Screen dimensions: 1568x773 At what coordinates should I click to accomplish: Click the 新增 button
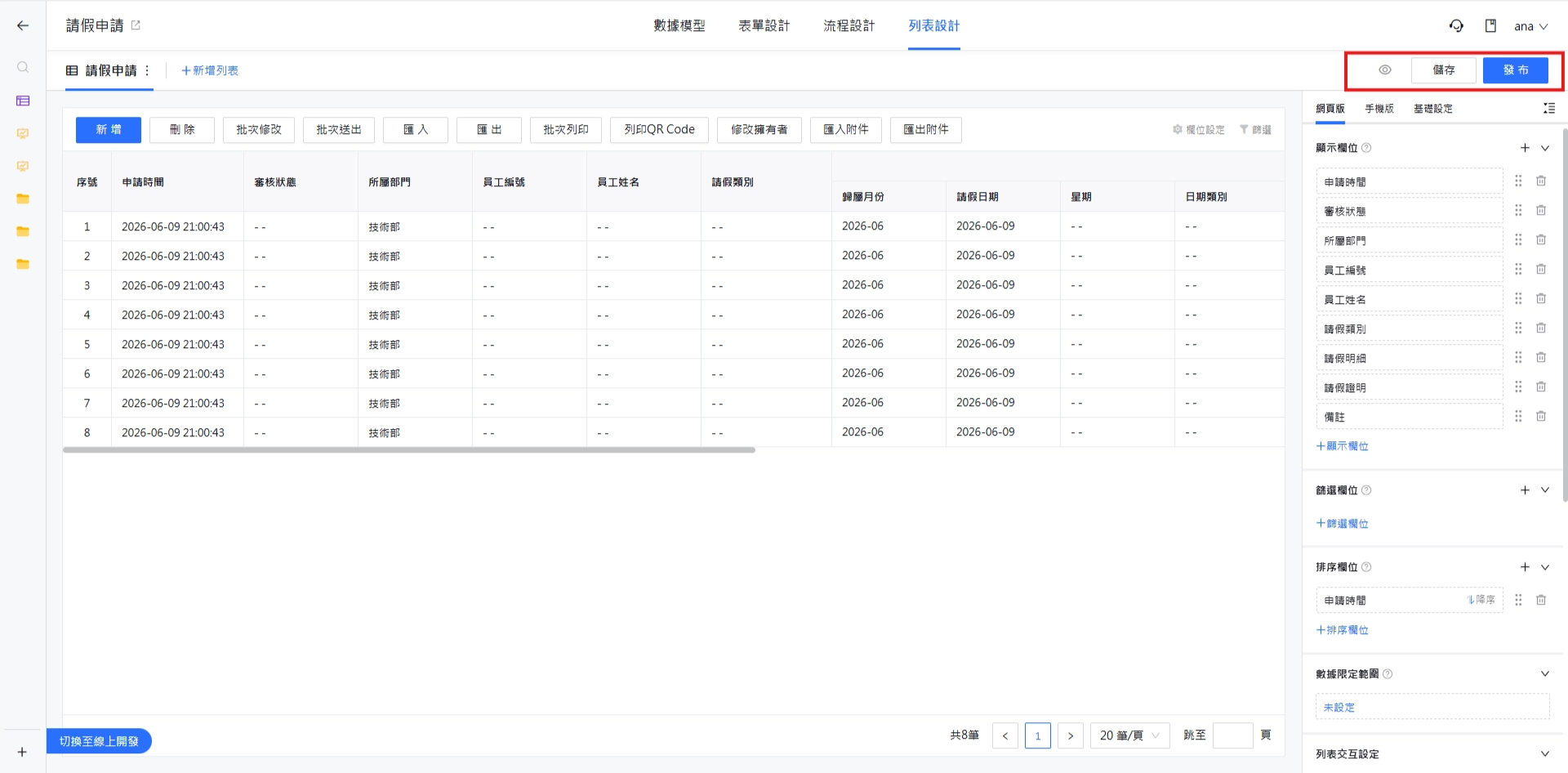click(x=109, y=130)
